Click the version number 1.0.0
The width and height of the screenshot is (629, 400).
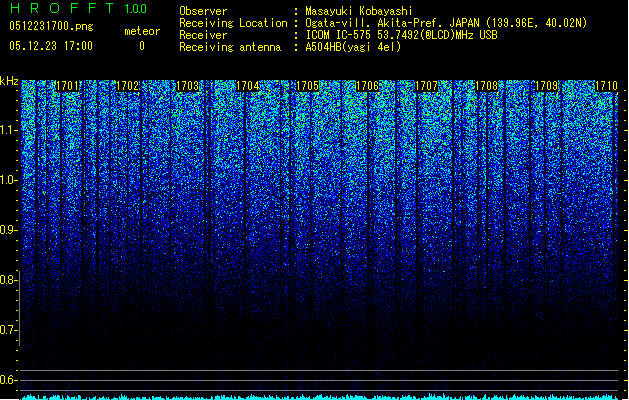click(x=135, y=8)
